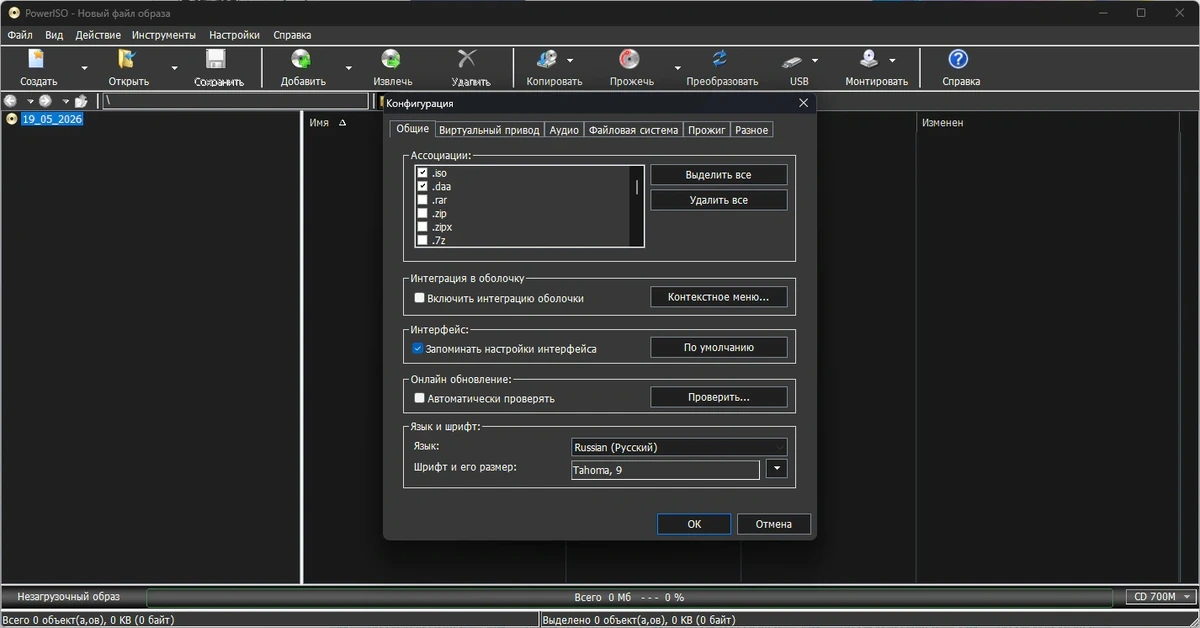The width and height of the screenshot is (1200, 628).
Task: Switch to the Разное tab
Action: tap(752, 130)
